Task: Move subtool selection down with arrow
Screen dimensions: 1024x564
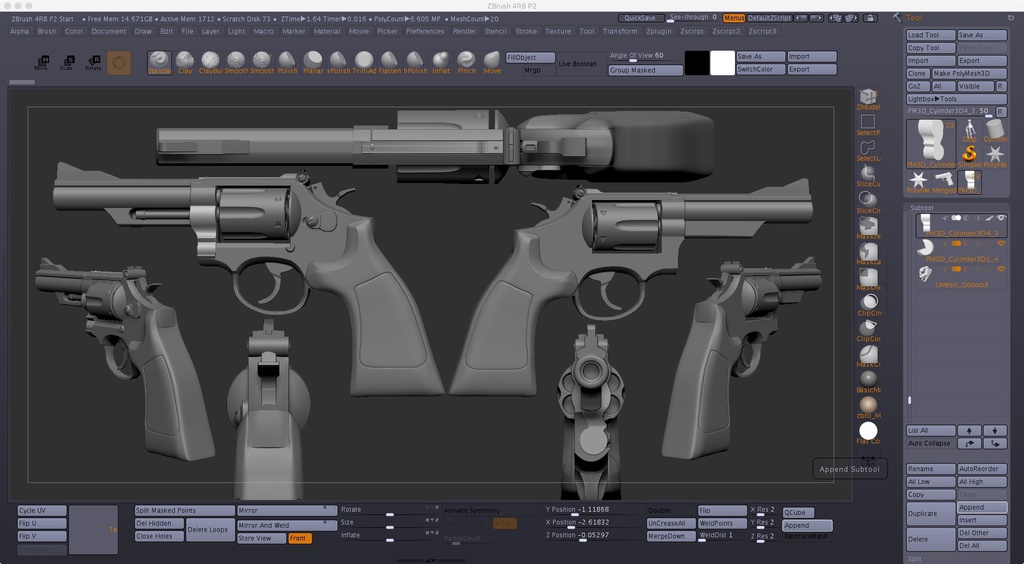Action: click(995, 431)
